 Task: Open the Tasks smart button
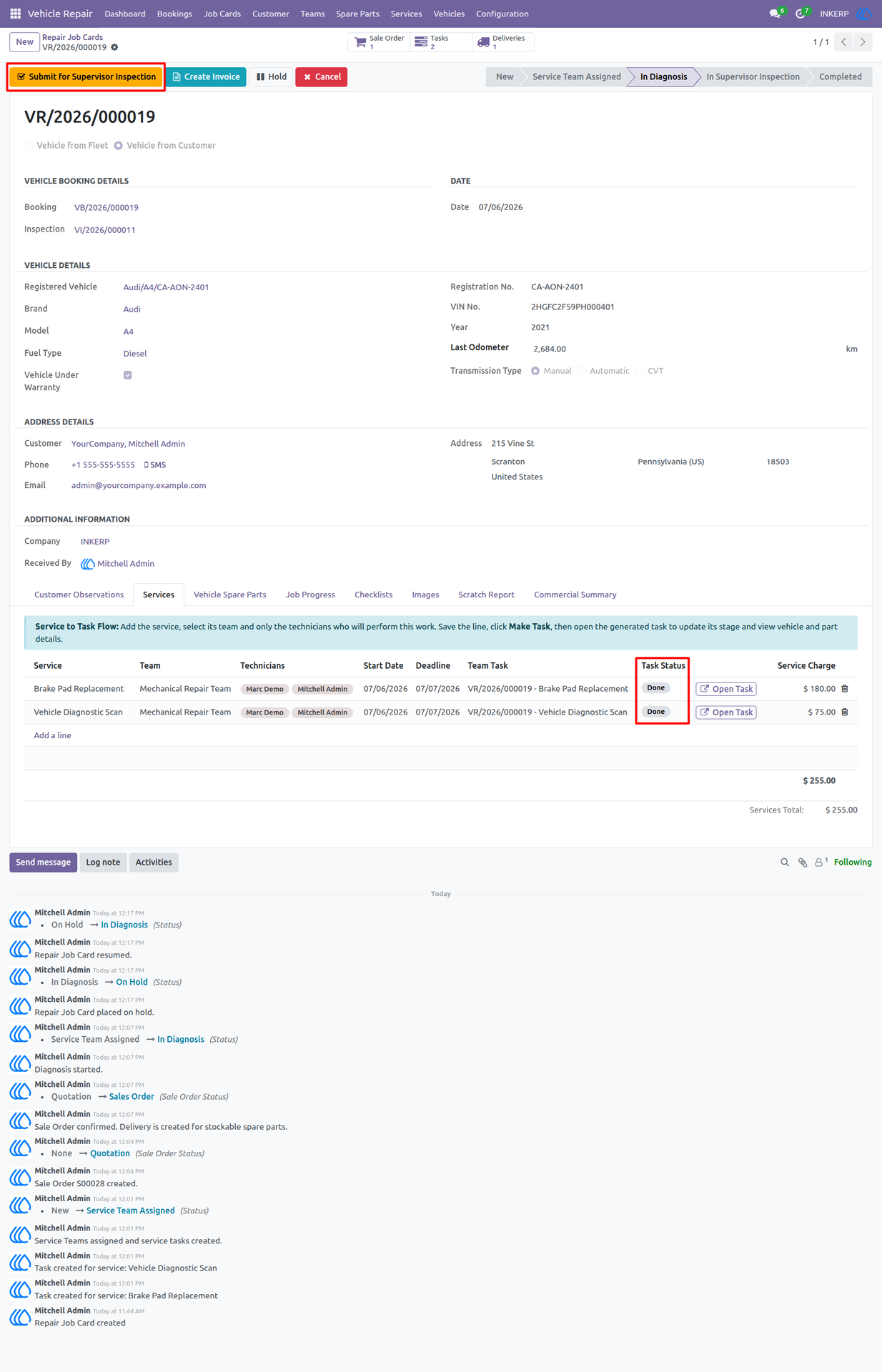tap(441, 42)
